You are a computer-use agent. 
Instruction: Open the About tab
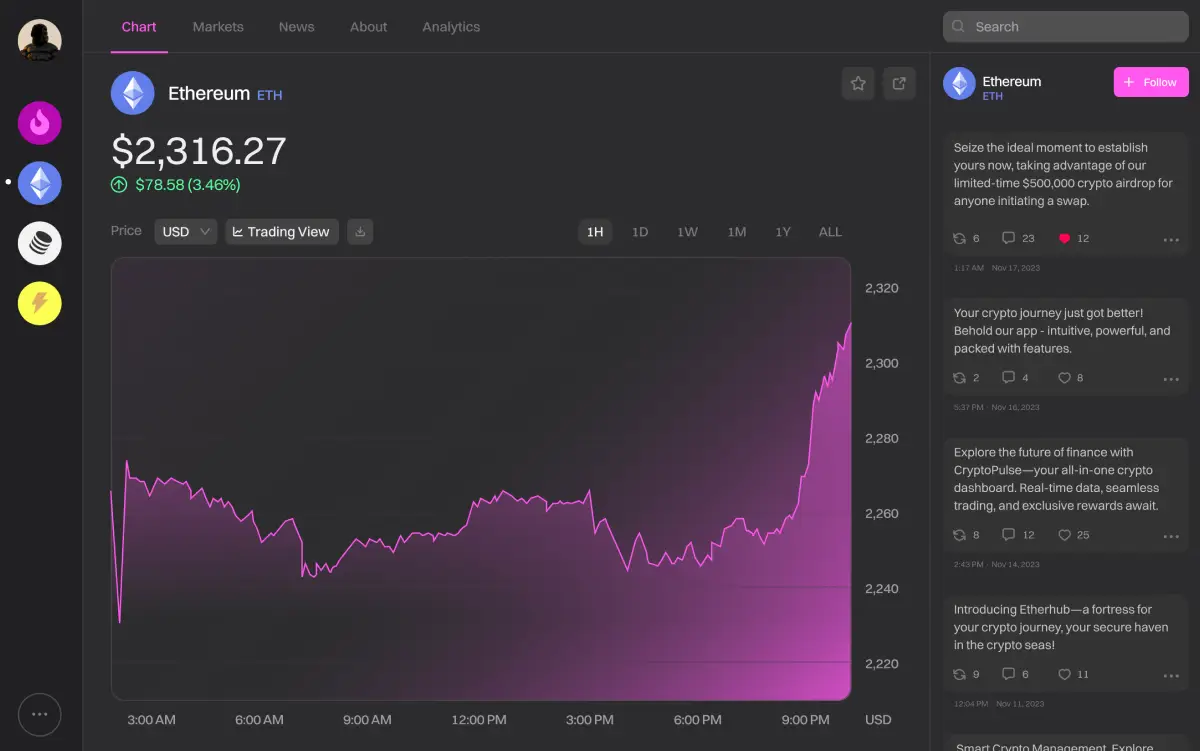pos(368,27)
